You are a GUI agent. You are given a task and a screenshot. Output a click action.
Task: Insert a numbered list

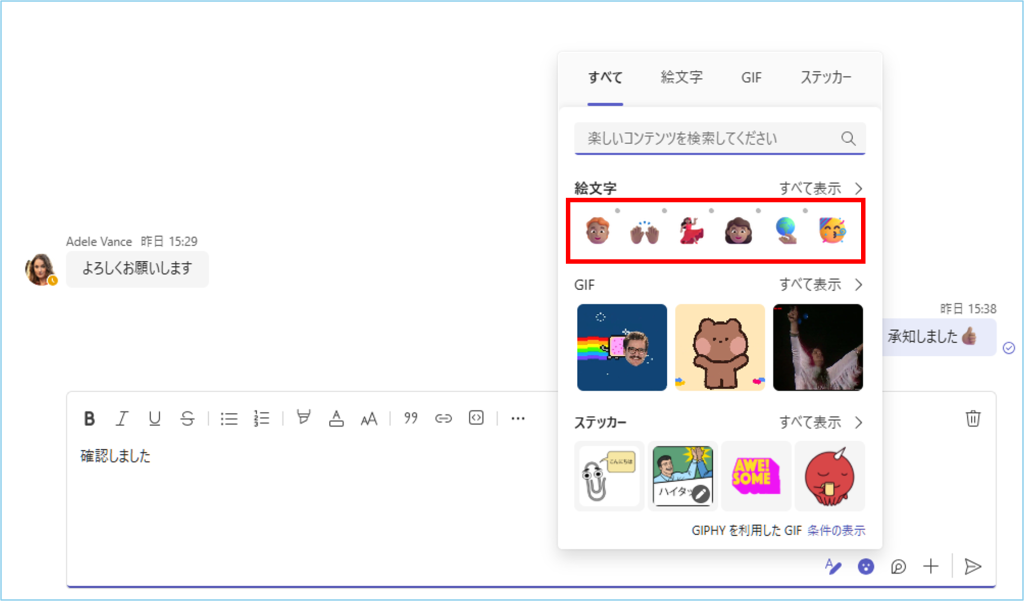point(262,419)
